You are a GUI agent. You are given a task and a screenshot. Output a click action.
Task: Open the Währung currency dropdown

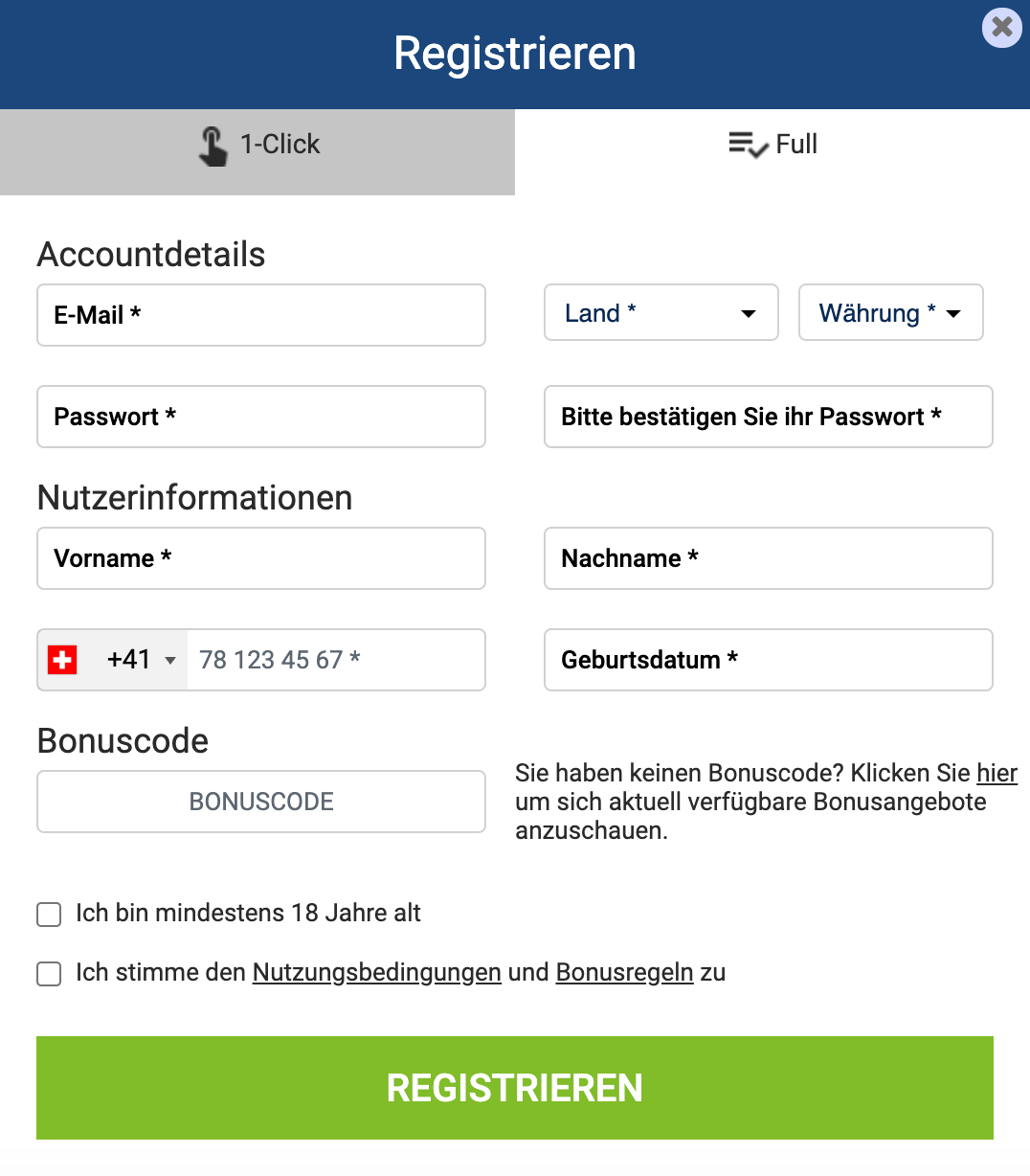(x=889, y=312)
